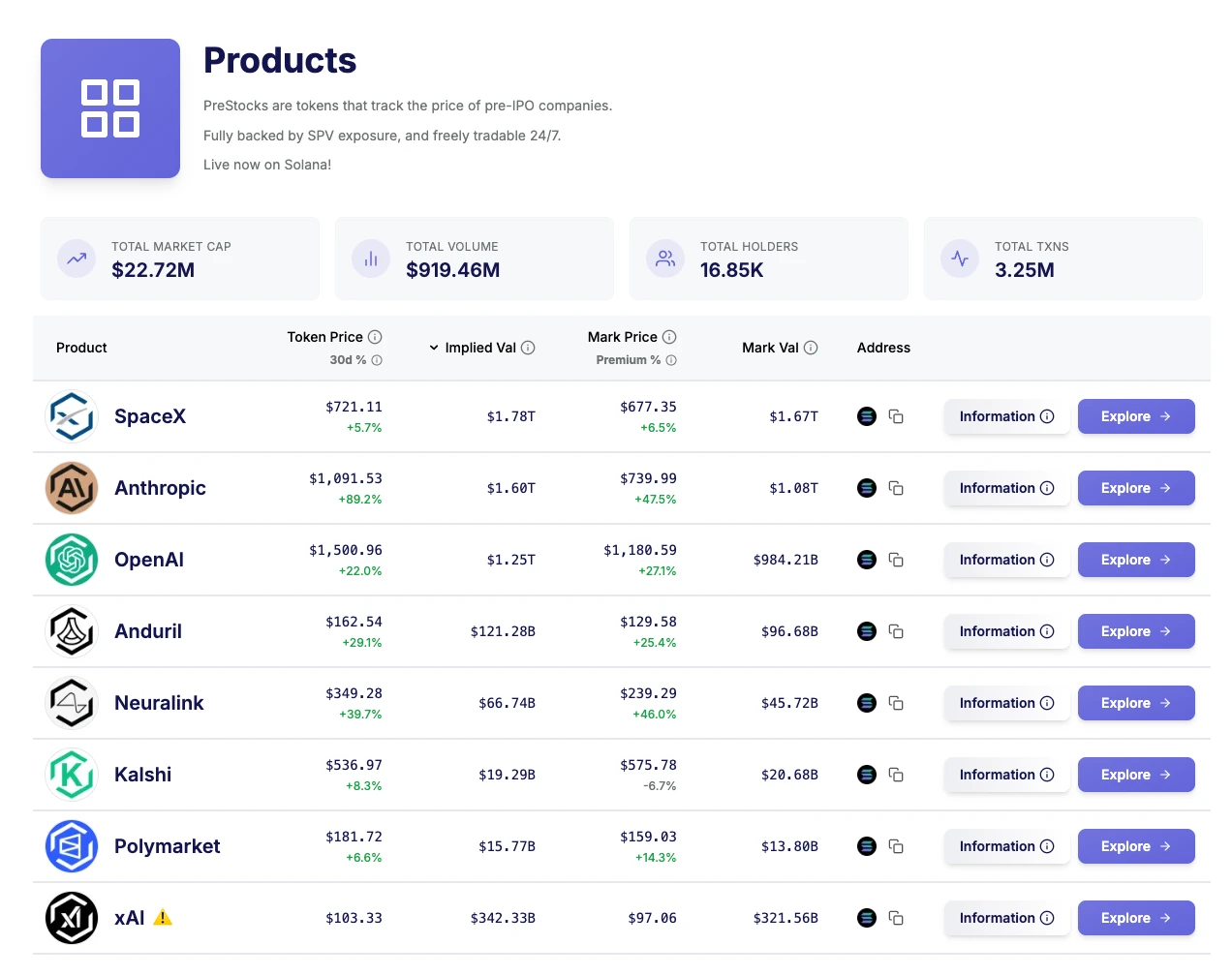Click the Kalshi logo icon
This screenshot has width=1232, height=976.
coord(71,775)
